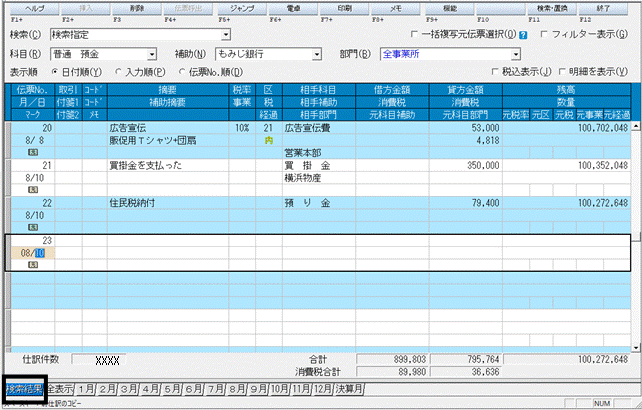This screenshot has width=642, height=410.
Task: Click the 摘要 cell 広告宣伝
Action: pos(168,128)
